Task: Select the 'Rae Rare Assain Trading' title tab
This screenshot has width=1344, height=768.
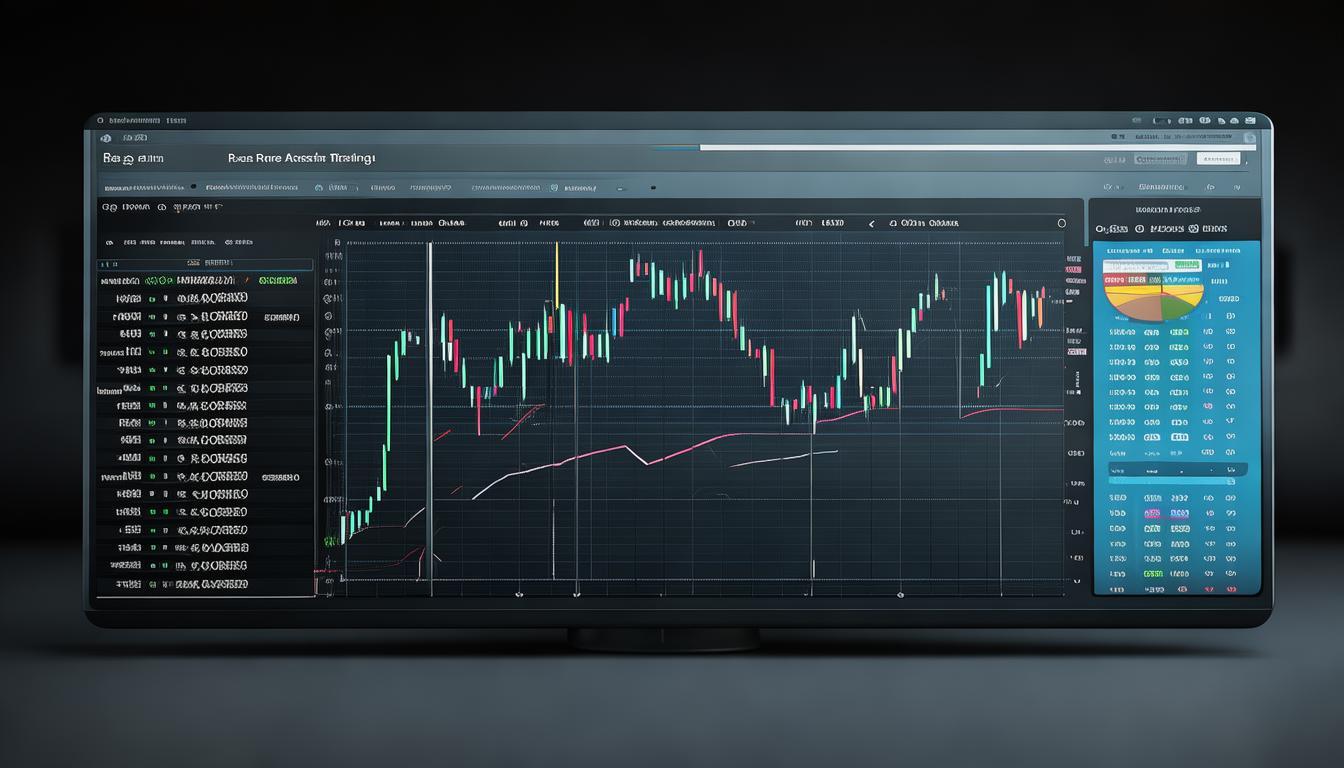Action: point(301,158)
